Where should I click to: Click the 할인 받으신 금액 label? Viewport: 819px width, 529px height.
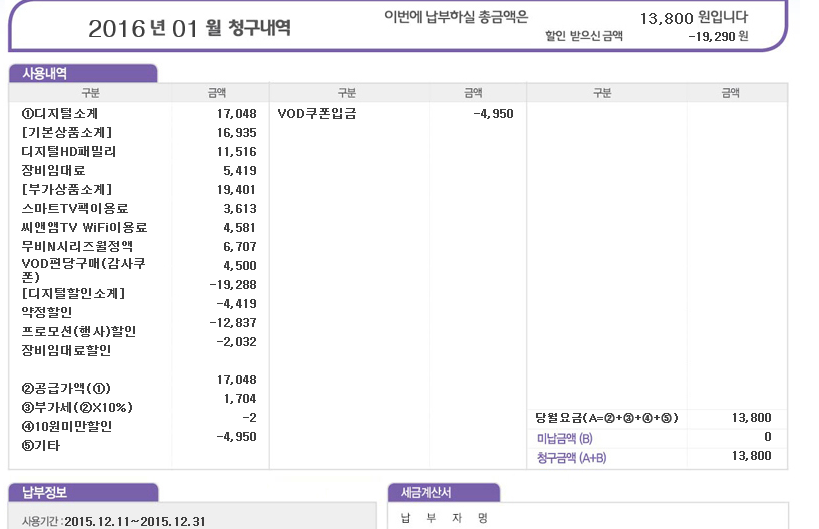(x=583, y=36)
